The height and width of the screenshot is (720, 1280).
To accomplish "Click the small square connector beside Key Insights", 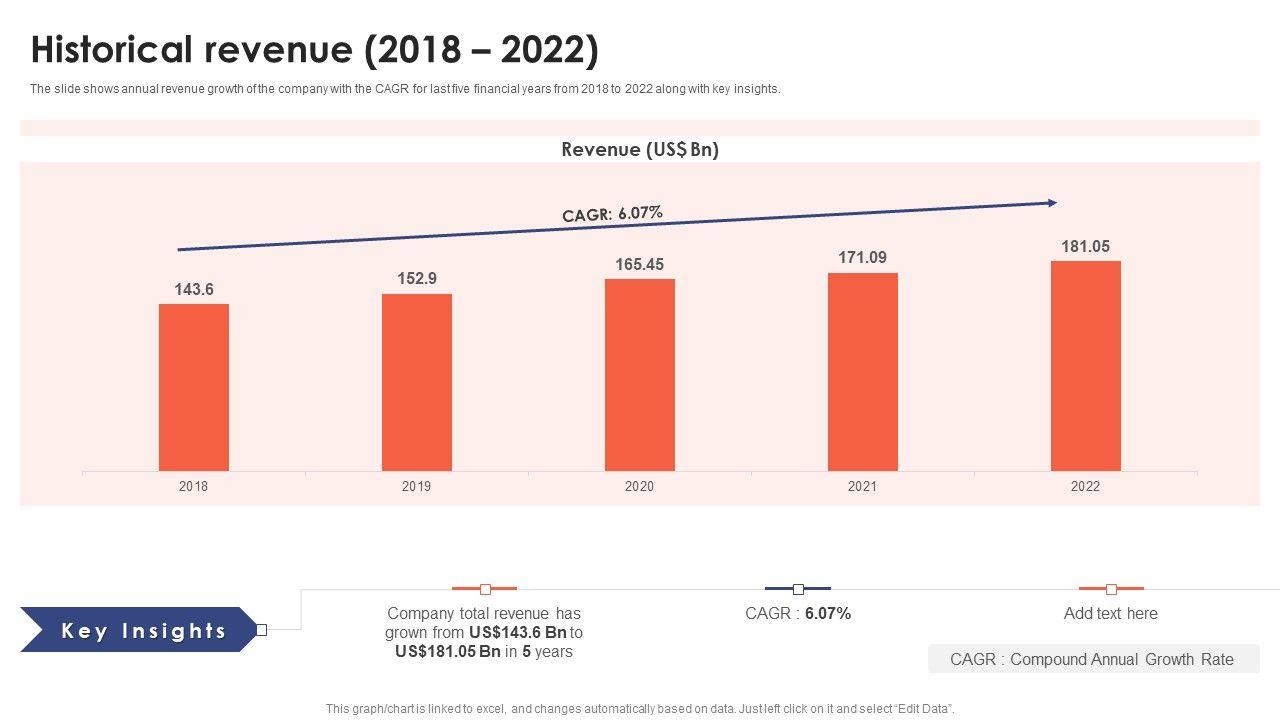I will [262, 630].
